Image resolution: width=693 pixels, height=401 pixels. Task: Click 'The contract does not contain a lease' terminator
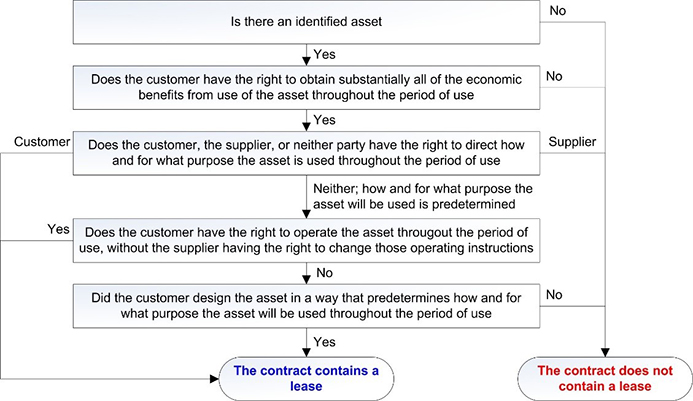[605, 378]
